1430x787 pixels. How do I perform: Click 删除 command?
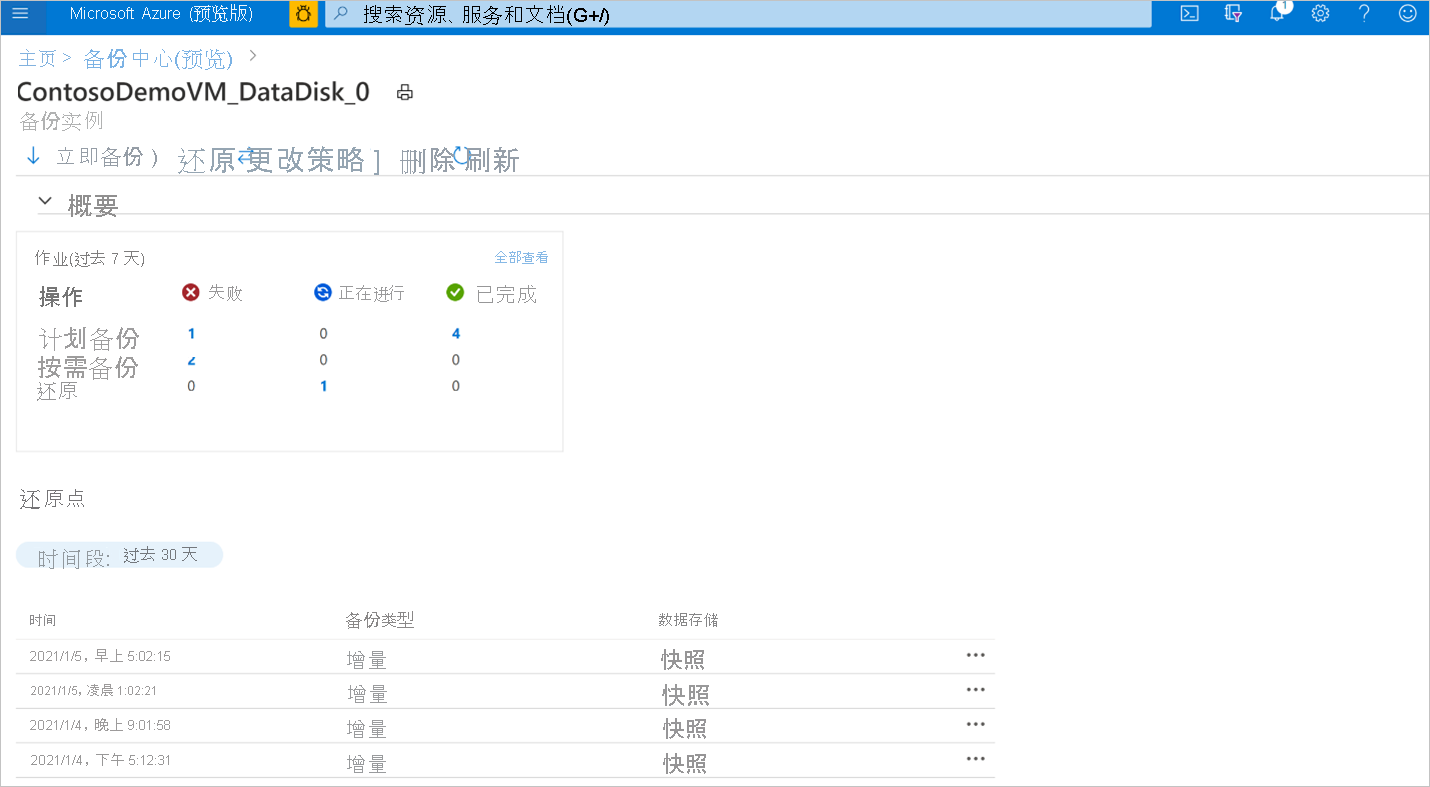(428, 160)
